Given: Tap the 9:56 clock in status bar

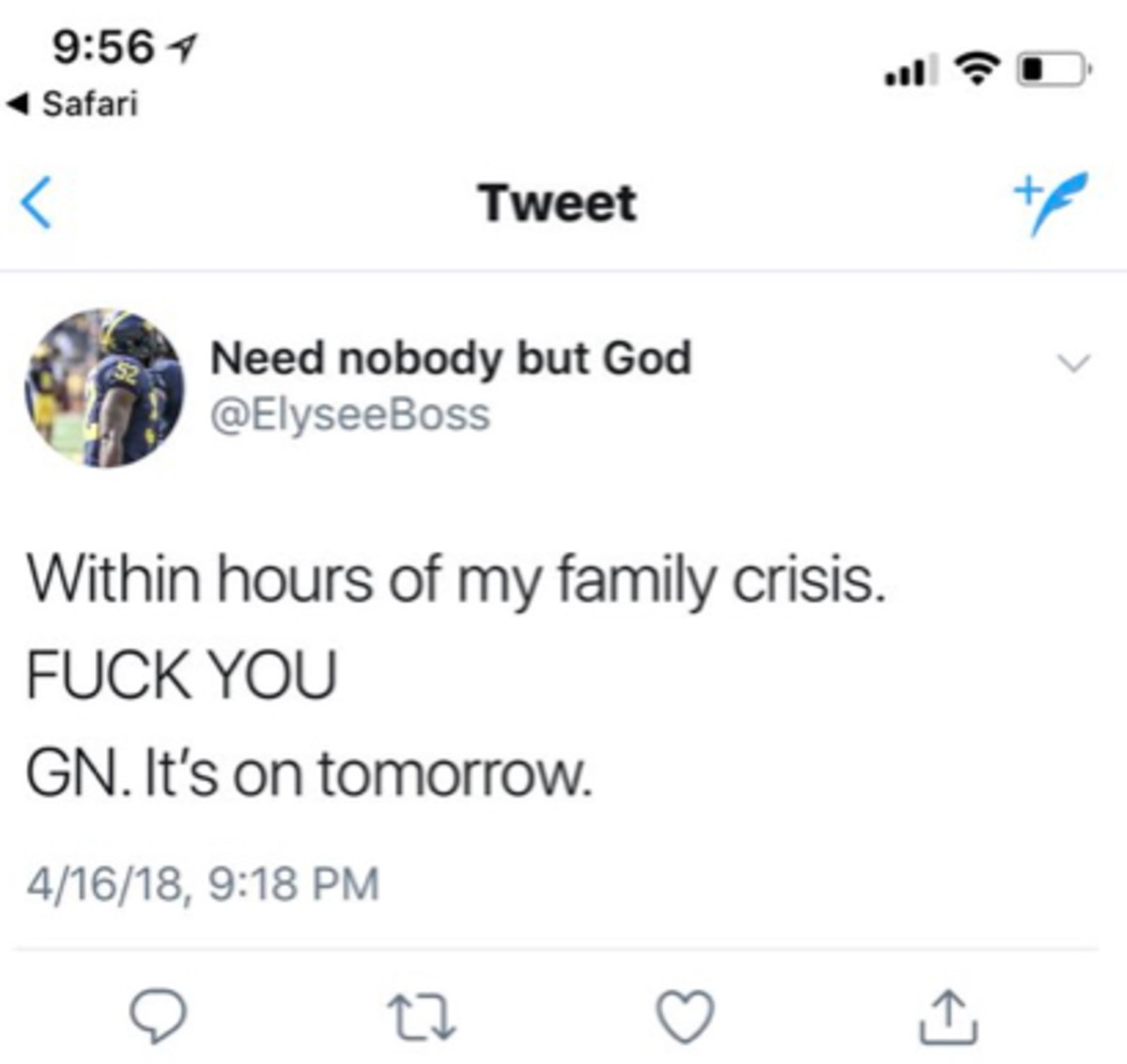Looking at the screenshot, I should tap(103, 47).
